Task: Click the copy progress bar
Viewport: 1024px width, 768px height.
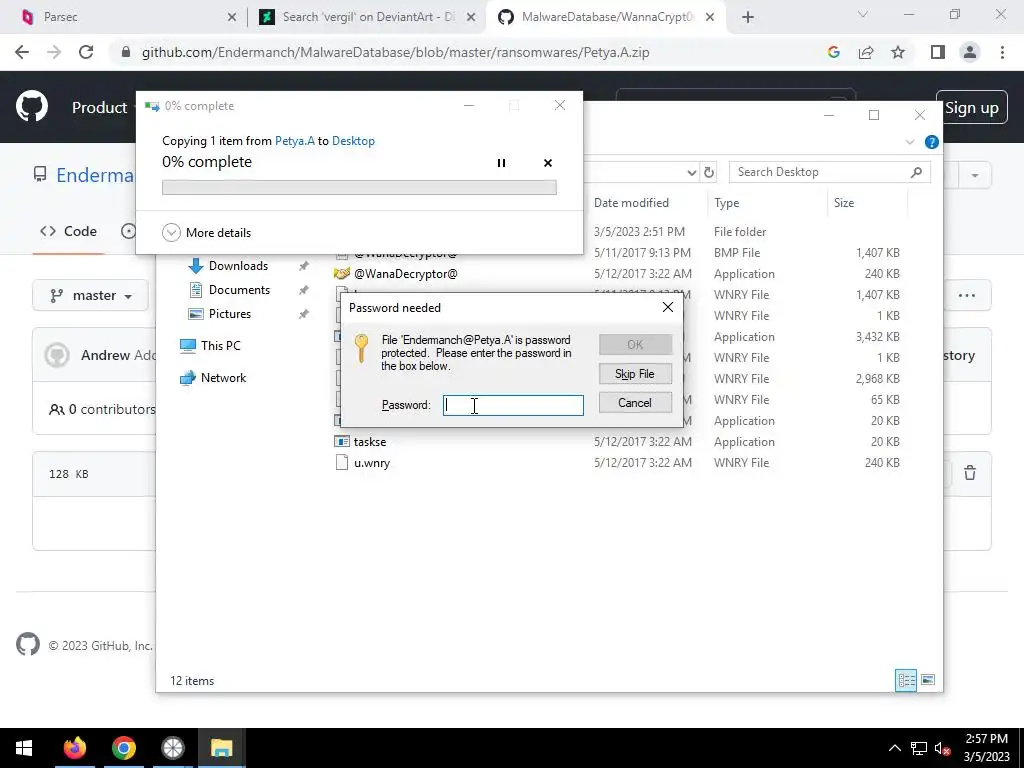Action: (359, 187)
